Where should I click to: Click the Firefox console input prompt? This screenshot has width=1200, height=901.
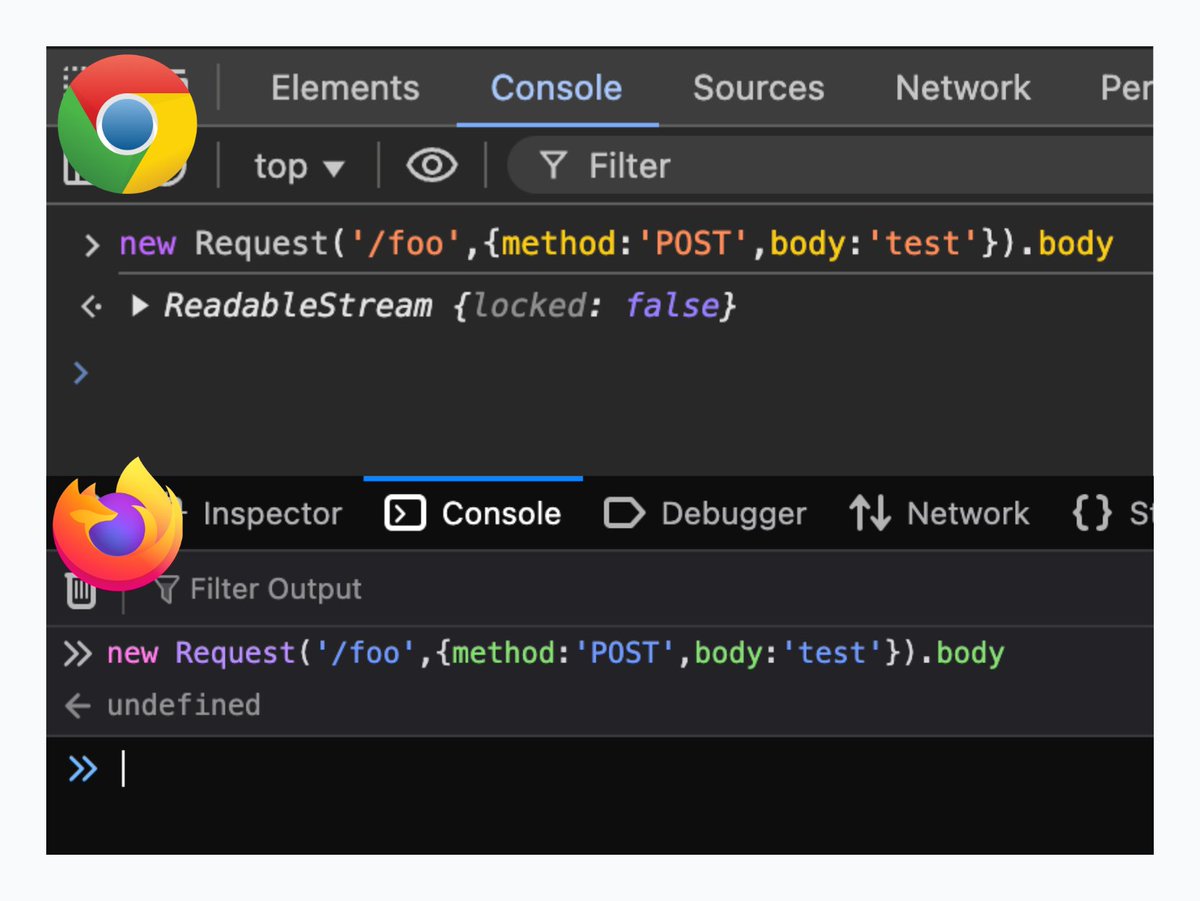pos(600,769)
